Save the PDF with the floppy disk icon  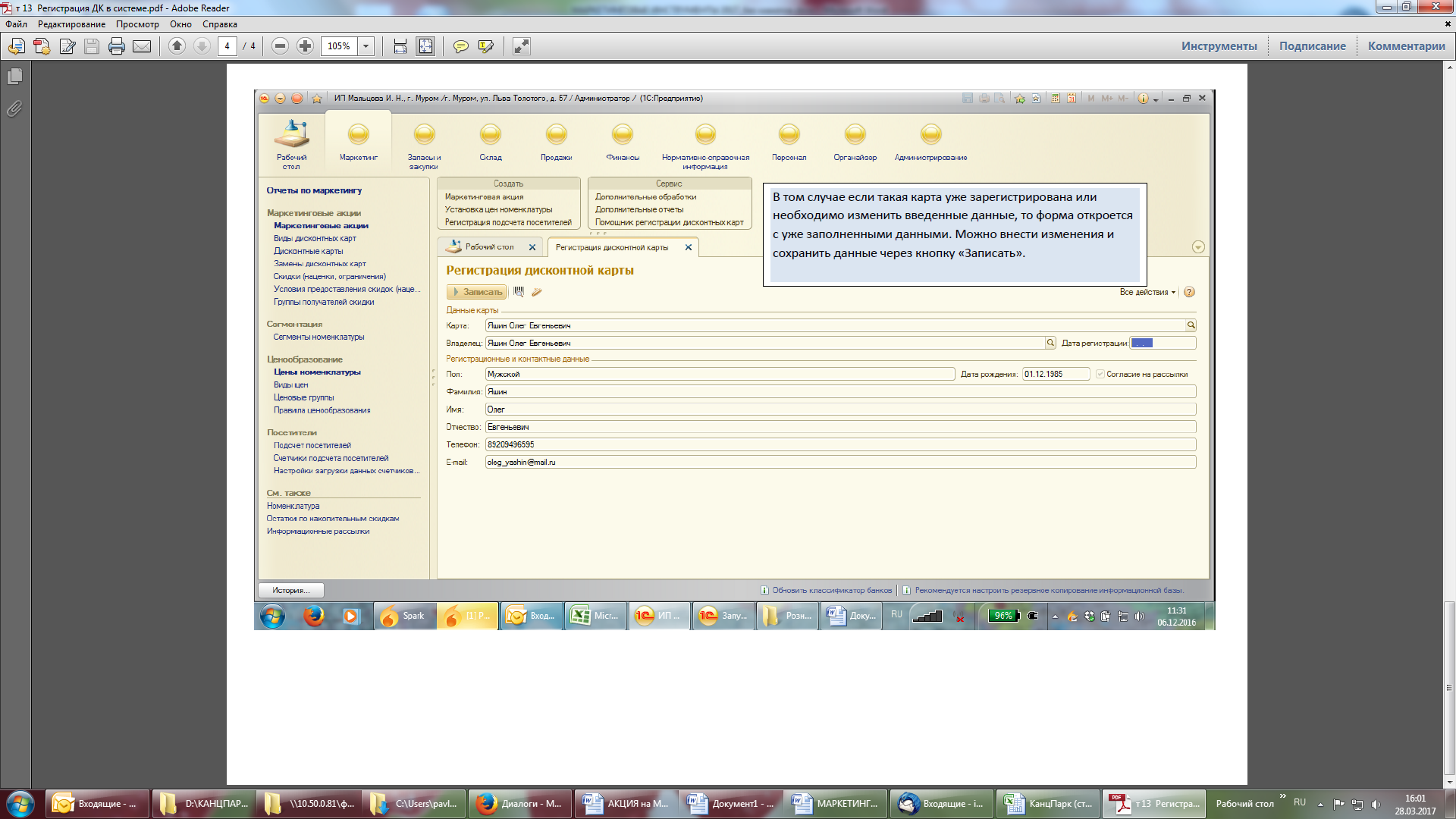(x=92, y=46)
